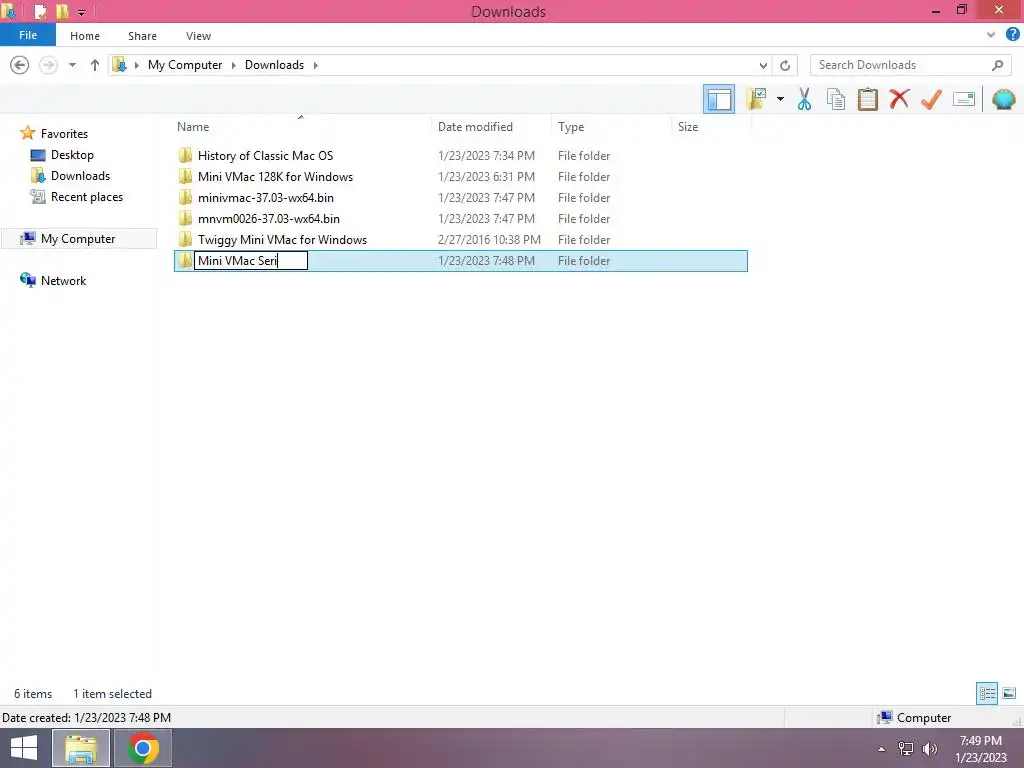Image resolution: width=1024 pixels, height=768 pixels.
Task: Open the Windows Start button
Action: pos(24,748)
